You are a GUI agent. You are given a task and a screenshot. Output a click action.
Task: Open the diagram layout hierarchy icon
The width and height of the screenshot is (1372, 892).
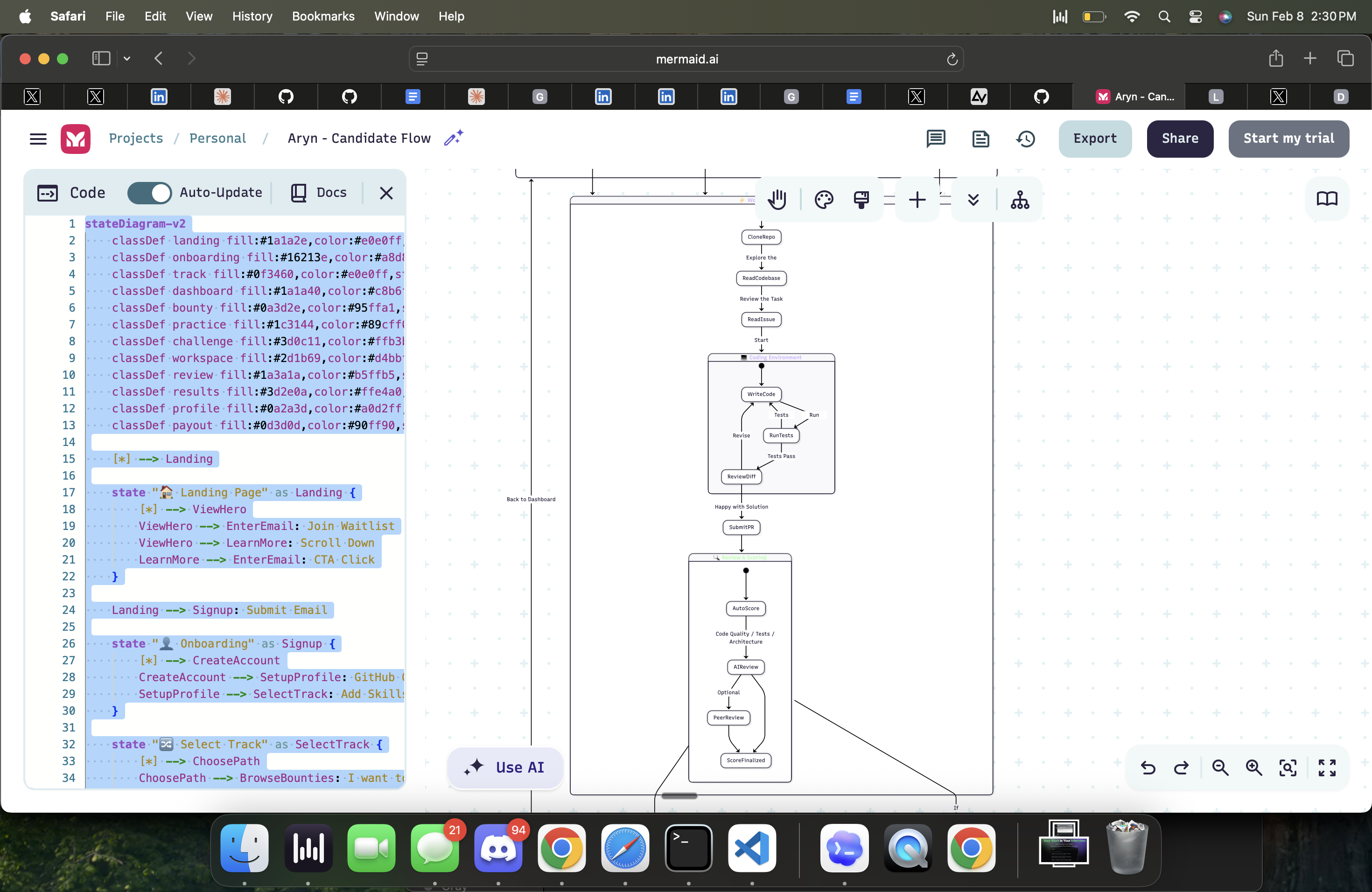pyautogui.click(x=1019, y=200)
